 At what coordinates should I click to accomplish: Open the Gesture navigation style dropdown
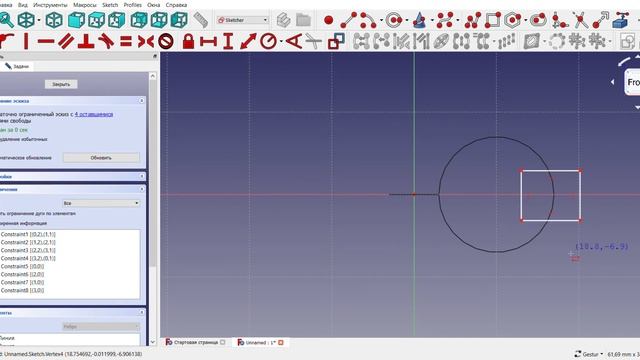589,354
